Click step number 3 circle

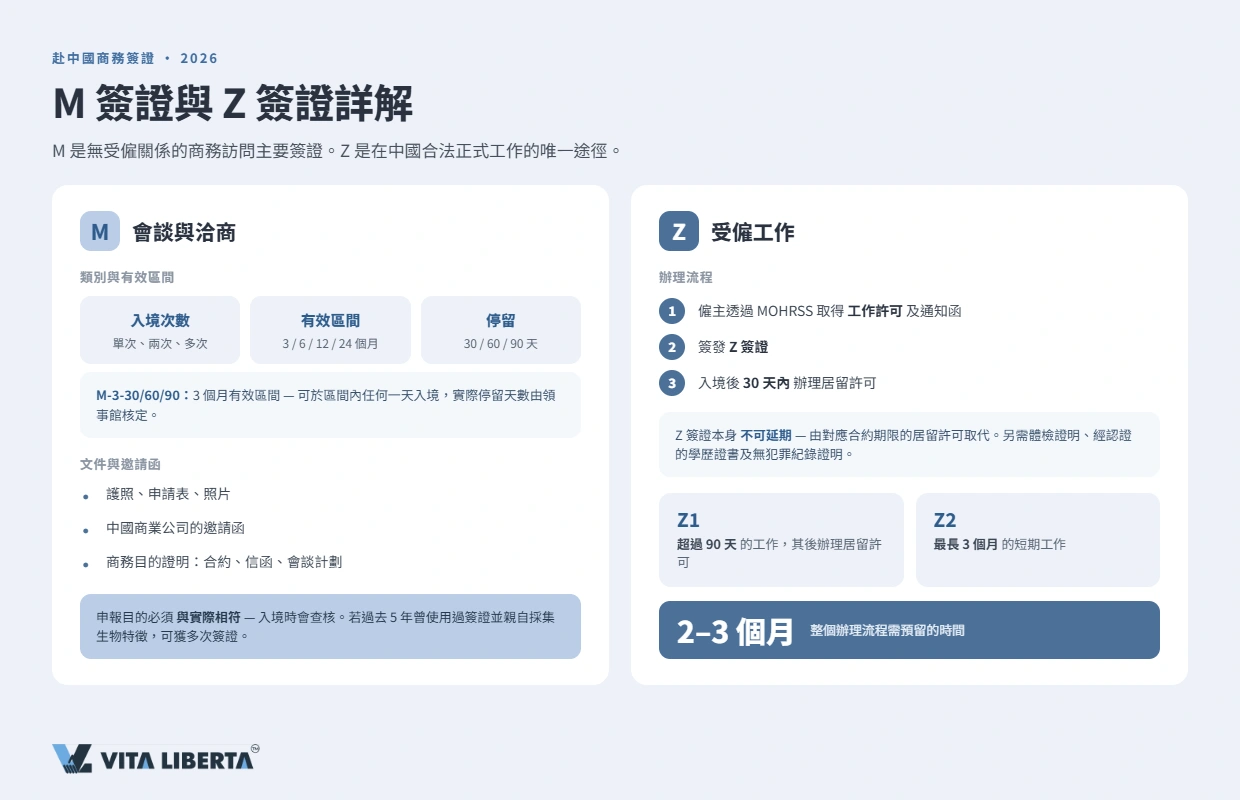672,383
